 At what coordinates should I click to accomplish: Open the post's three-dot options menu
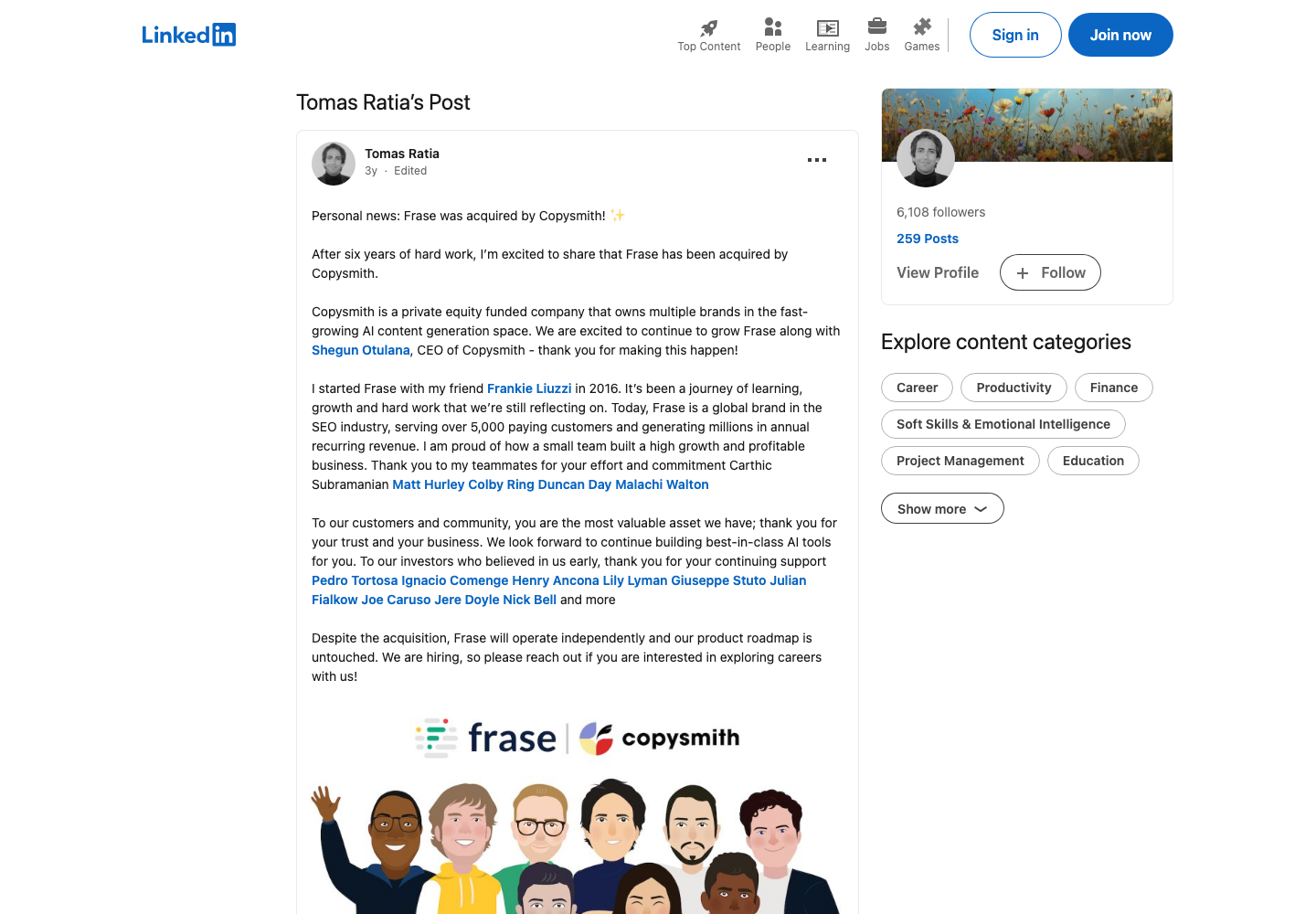pyautogui.click(x=817, y=160)
